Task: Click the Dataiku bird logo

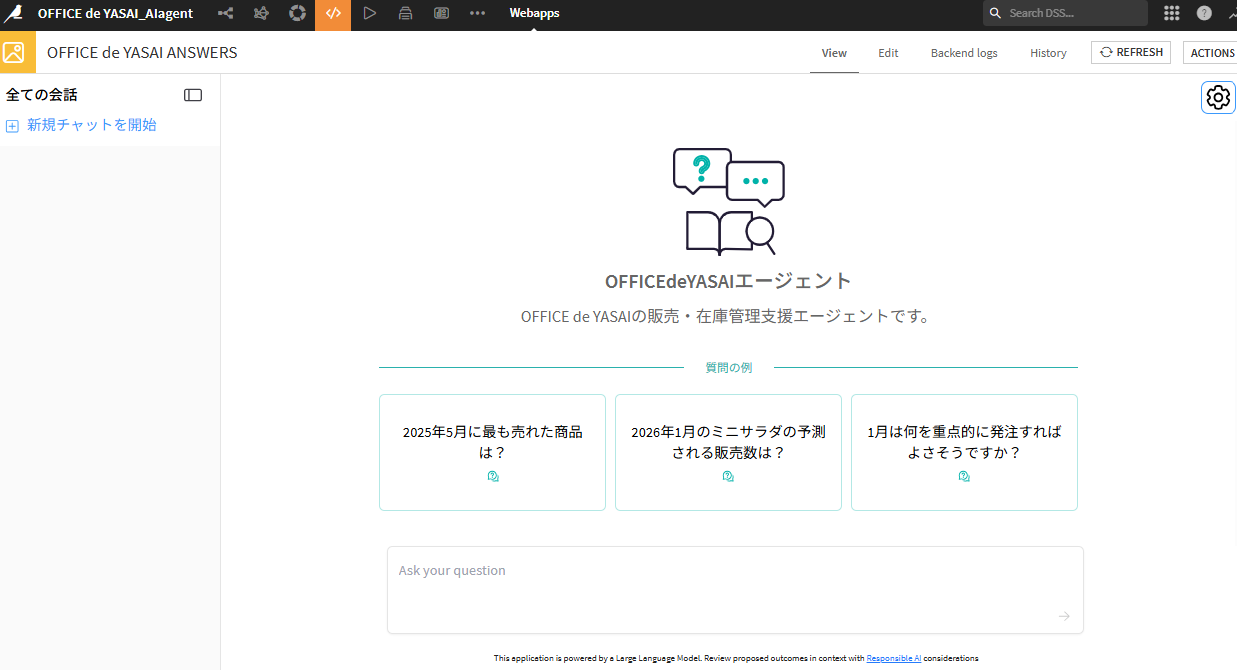Action: click(x=13, y=13)
